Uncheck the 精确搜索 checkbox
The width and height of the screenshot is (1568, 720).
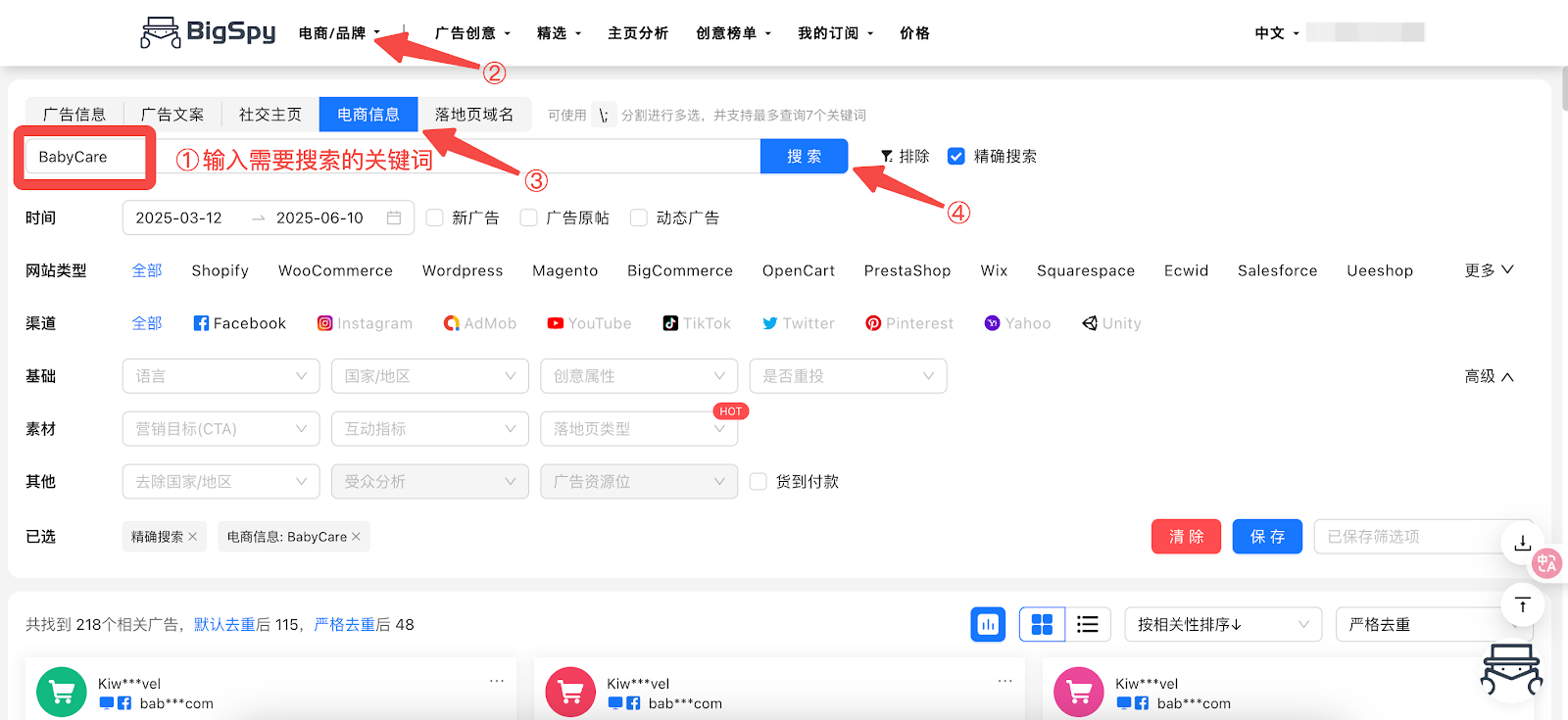(x=956, y=156)
